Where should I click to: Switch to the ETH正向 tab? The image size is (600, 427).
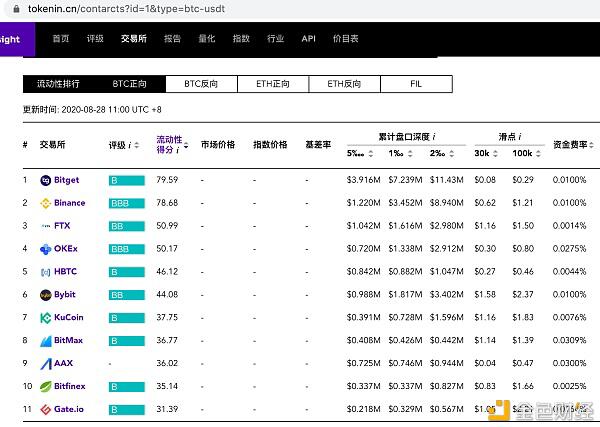[x=273, y=84]
